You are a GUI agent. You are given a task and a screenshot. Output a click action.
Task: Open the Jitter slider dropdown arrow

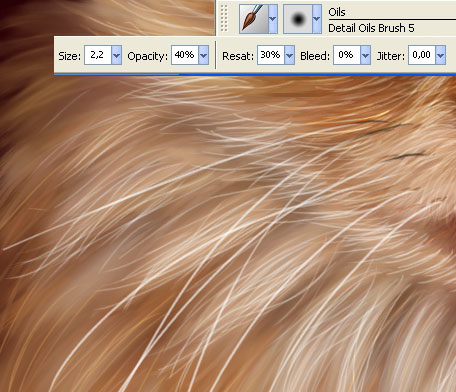441,55
